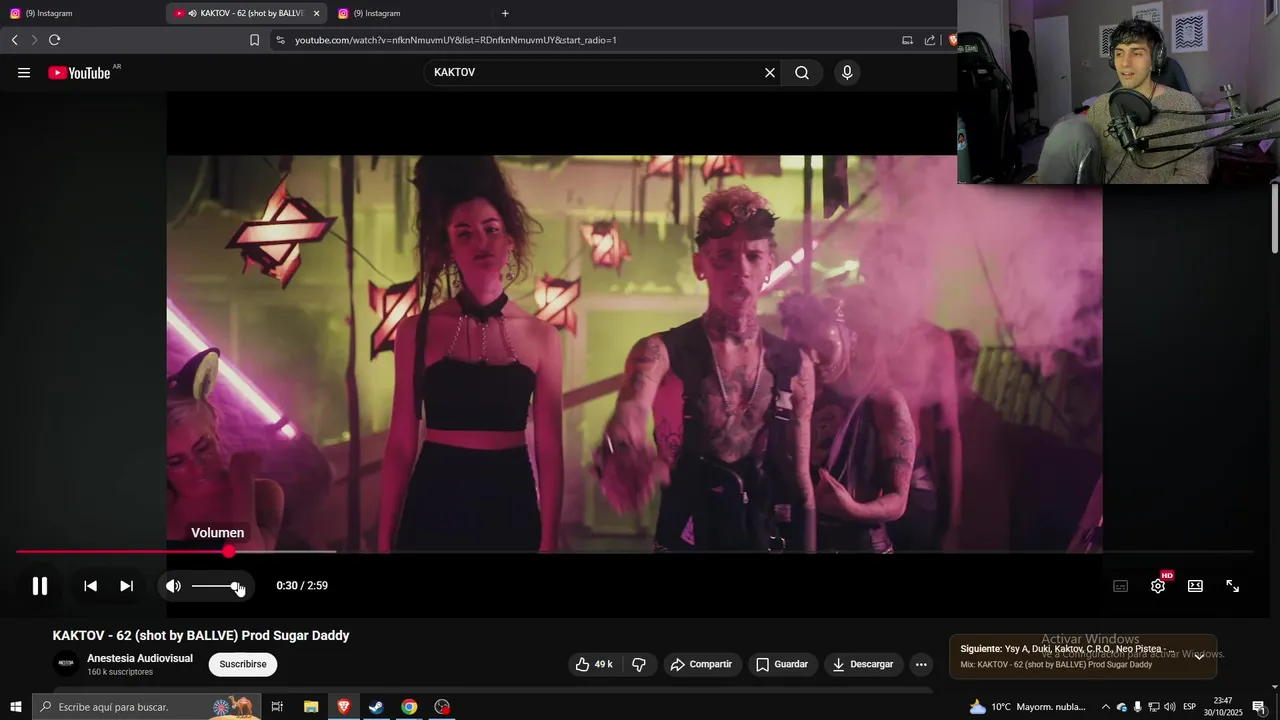Open the cast or install icon in the address bar

tap(907, 40)
